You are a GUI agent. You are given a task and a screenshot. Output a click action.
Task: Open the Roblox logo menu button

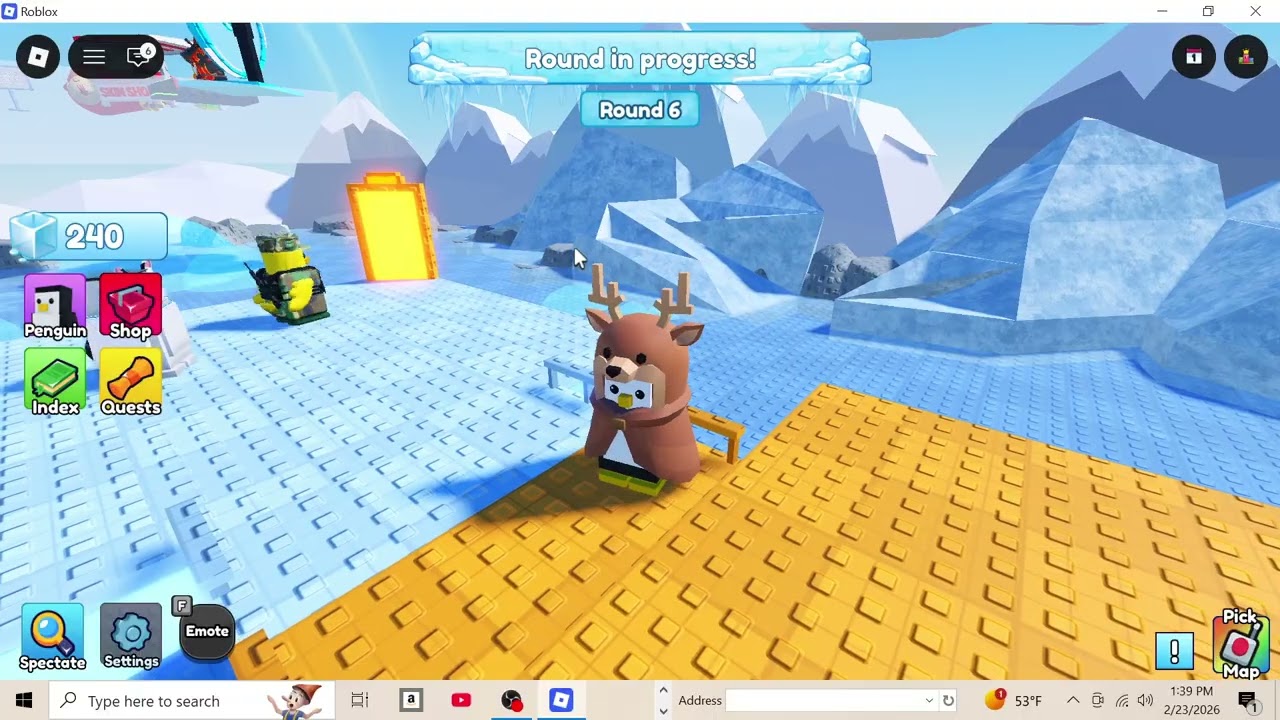[38, 56]
